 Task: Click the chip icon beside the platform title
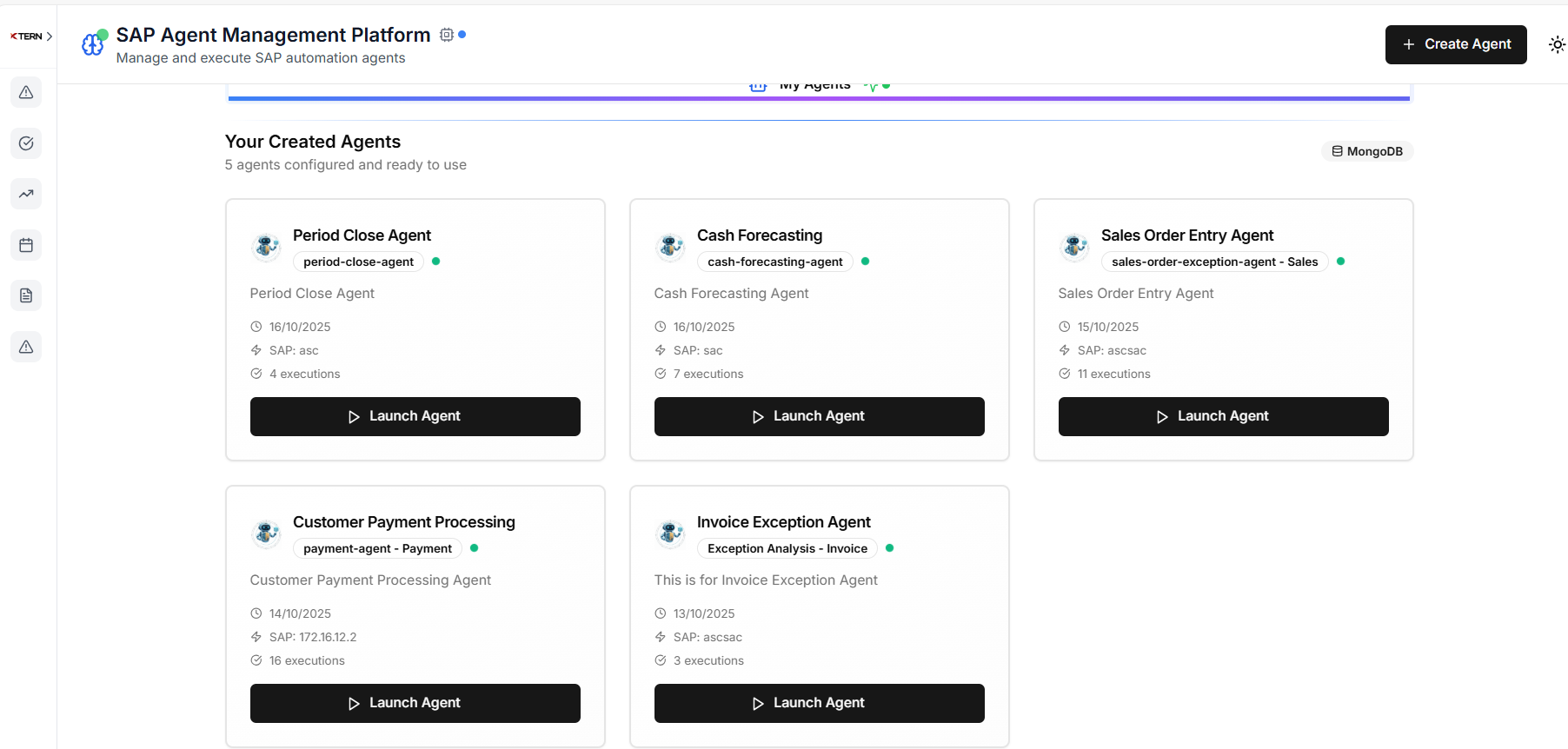447,35
